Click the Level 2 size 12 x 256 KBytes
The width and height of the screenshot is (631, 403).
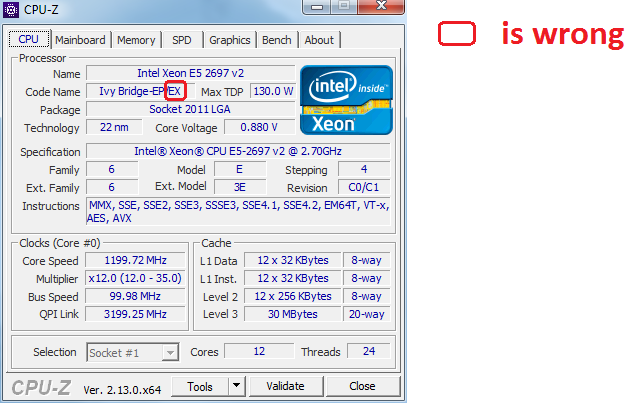pos(293,297)
